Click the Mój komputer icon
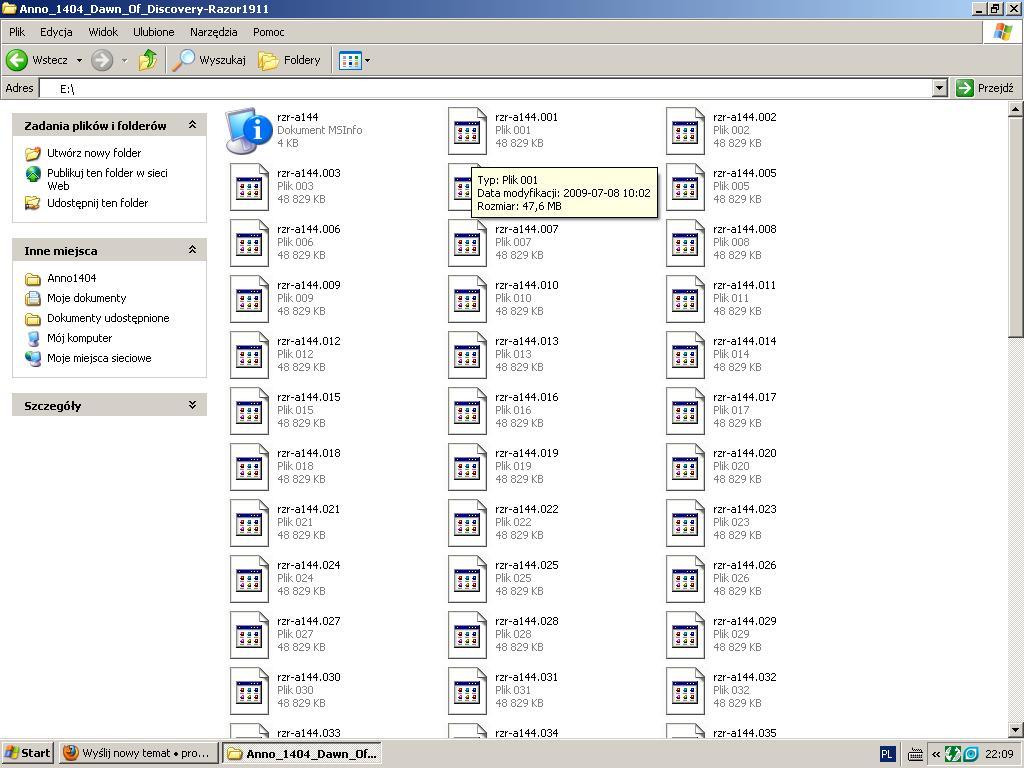Screen dimensions: 1024x768 tap(33, 338)
